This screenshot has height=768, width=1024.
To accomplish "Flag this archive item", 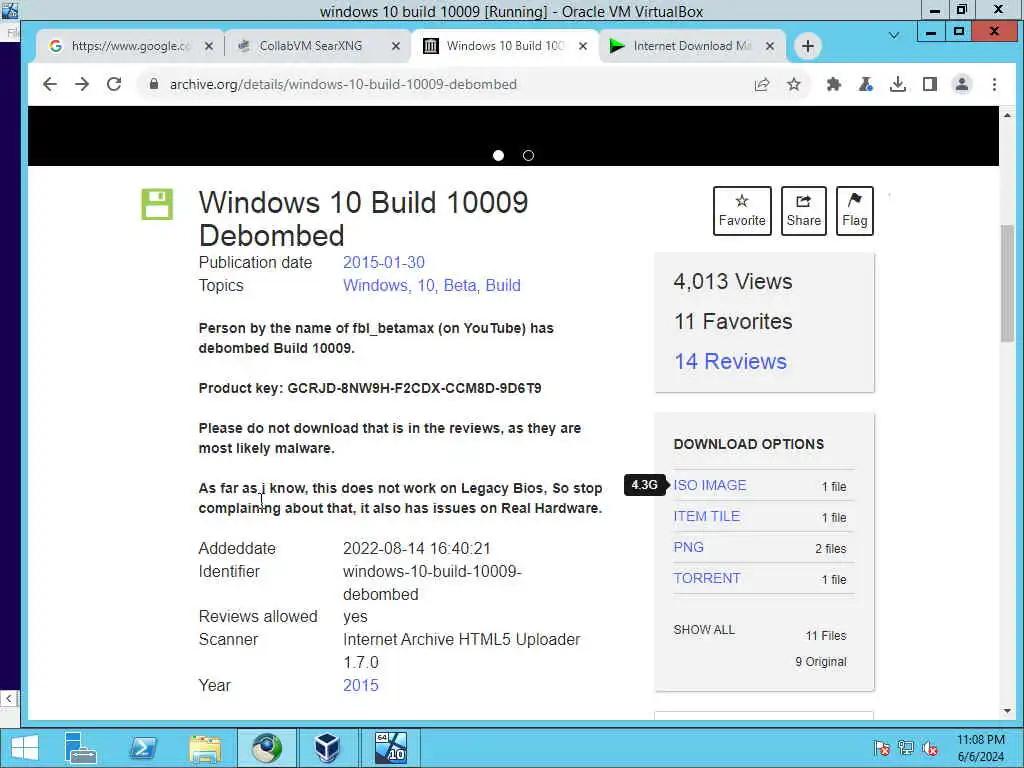I will pos(854,211).
